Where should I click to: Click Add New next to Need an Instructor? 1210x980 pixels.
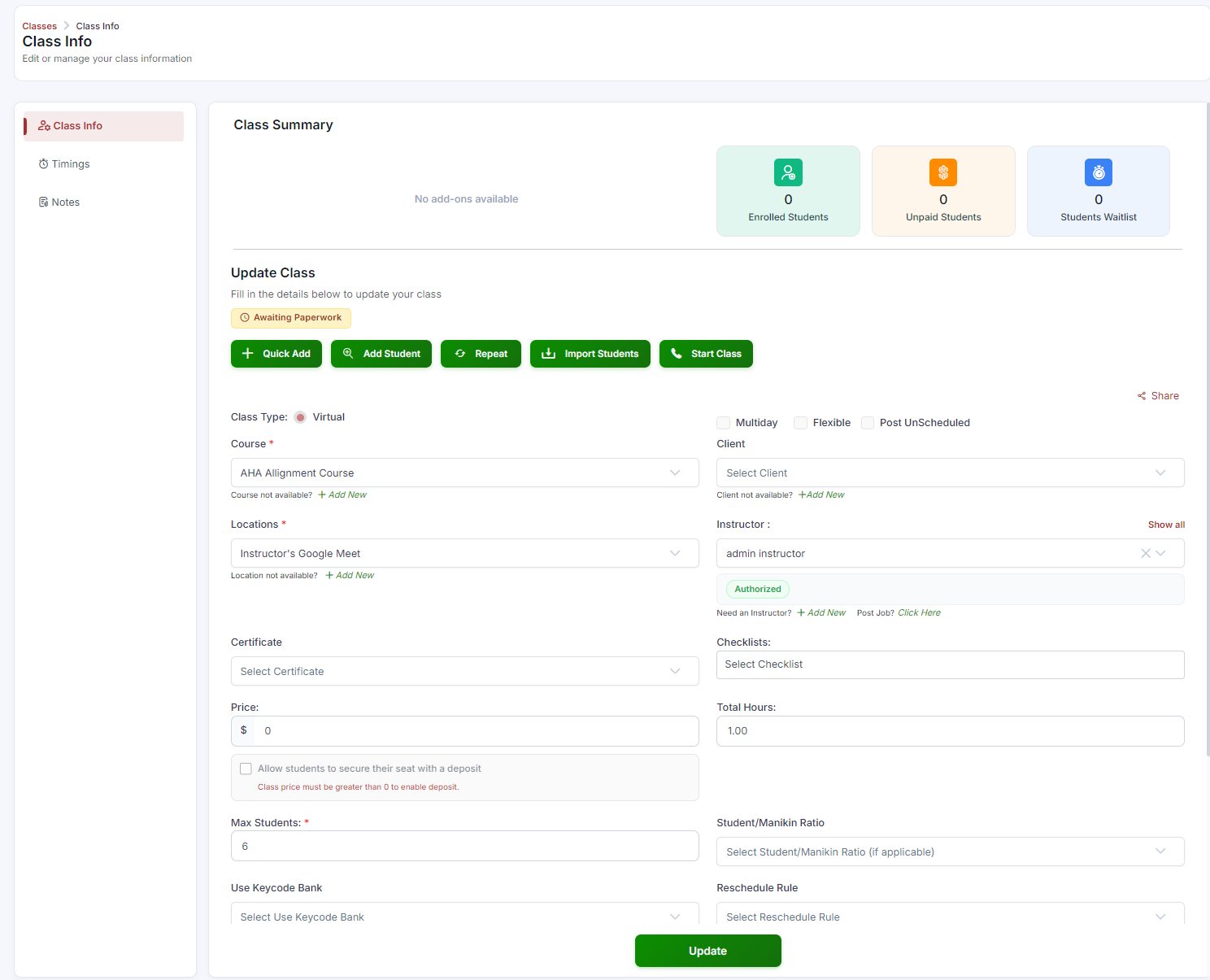pyautogui.click(x=821, y=612)
